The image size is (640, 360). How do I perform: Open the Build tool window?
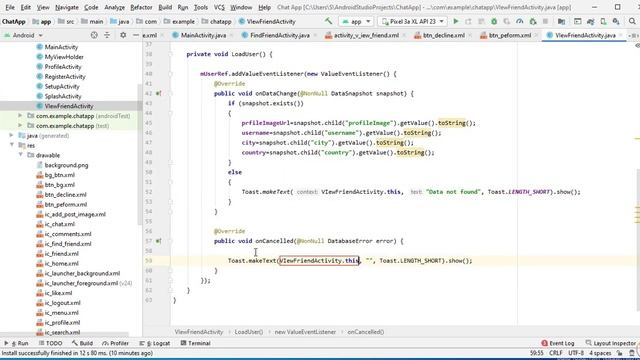pyautogui.click(x=82, y=343)
